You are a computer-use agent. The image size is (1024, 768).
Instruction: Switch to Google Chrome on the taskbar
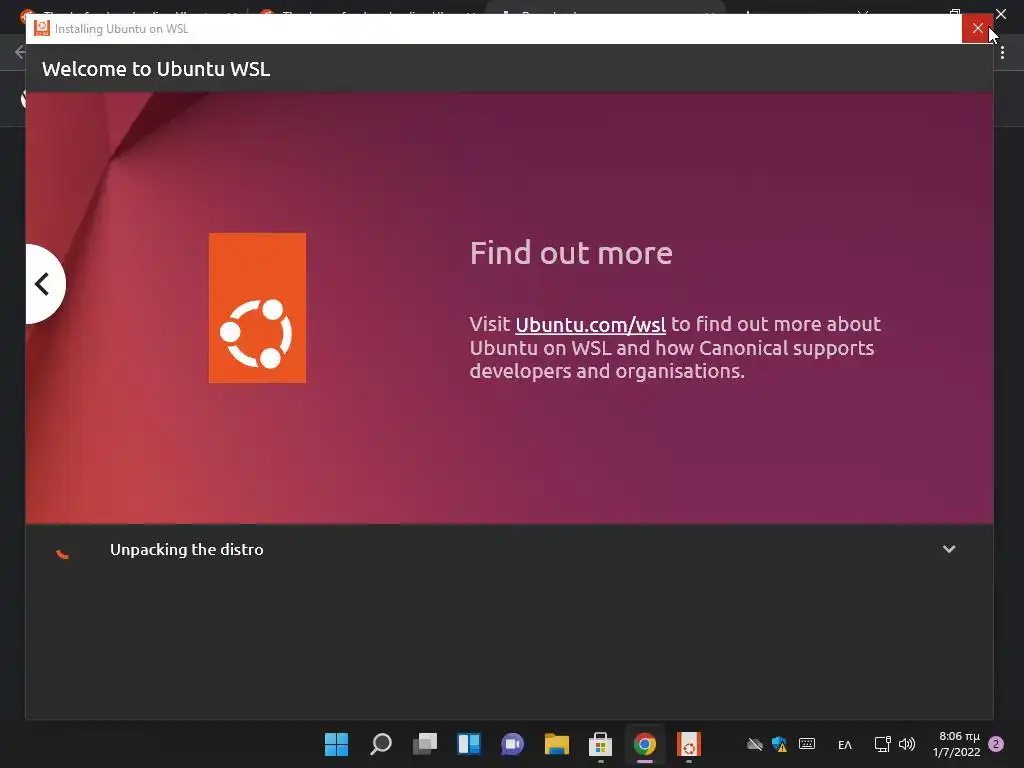645,744
